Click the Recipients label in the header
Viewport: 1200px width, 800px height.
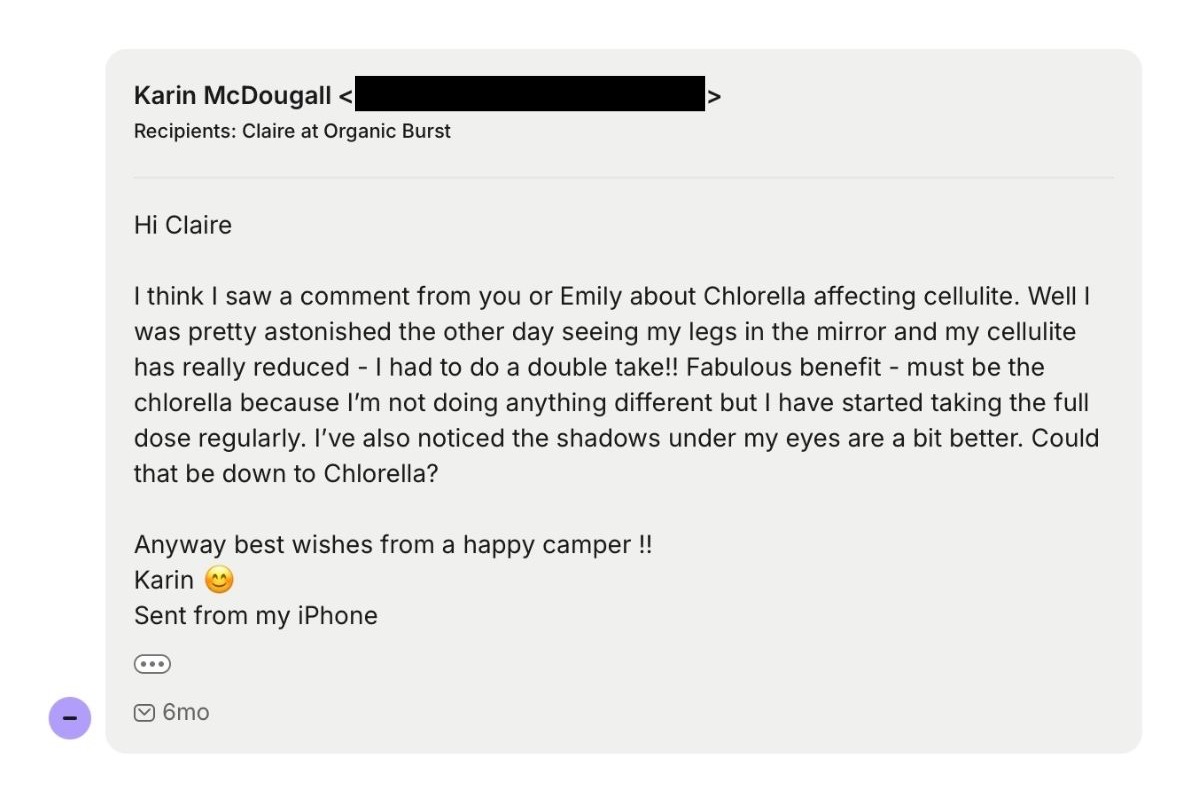[185, 131]
